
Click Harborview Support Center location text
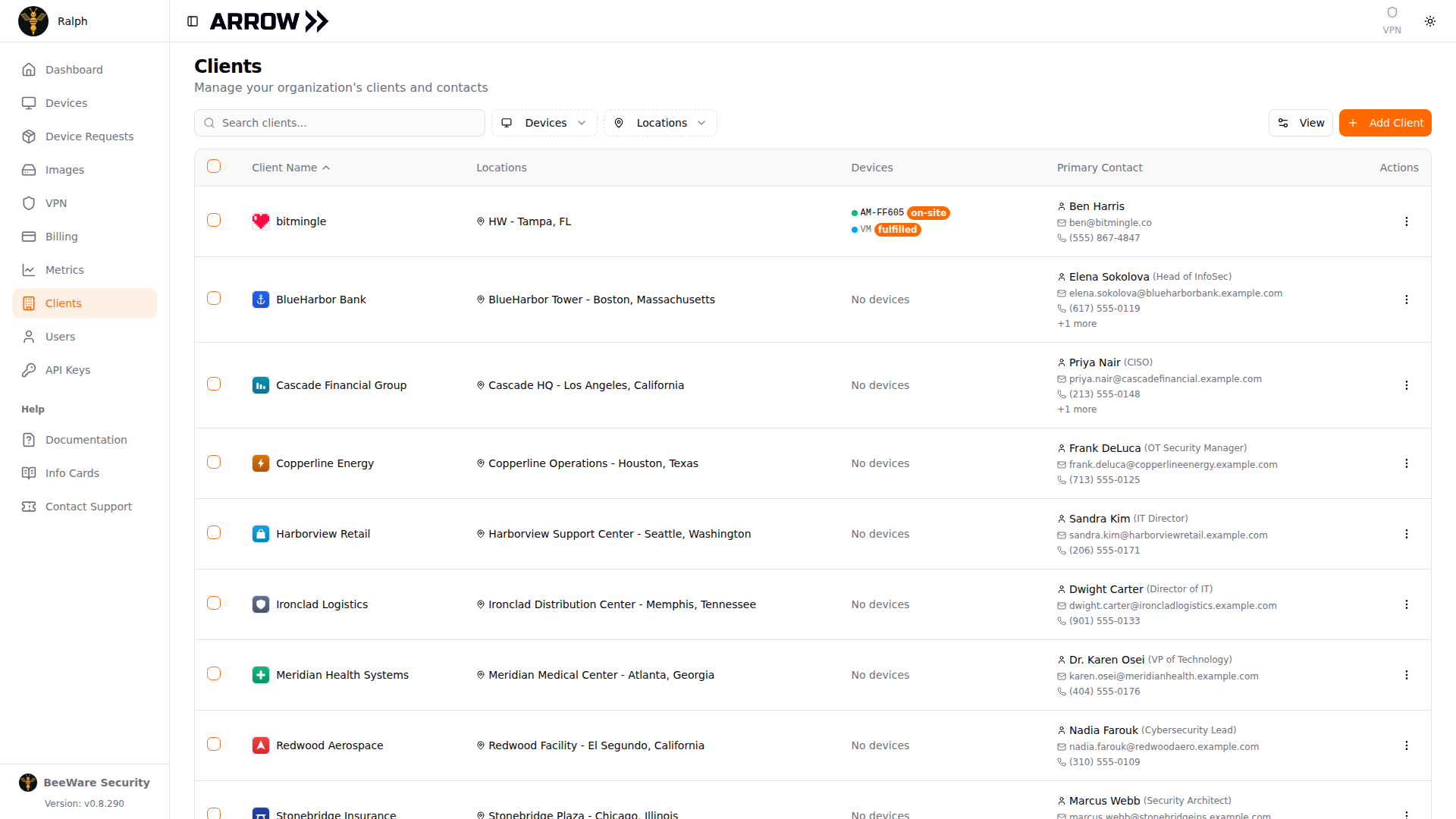(620, 534)
